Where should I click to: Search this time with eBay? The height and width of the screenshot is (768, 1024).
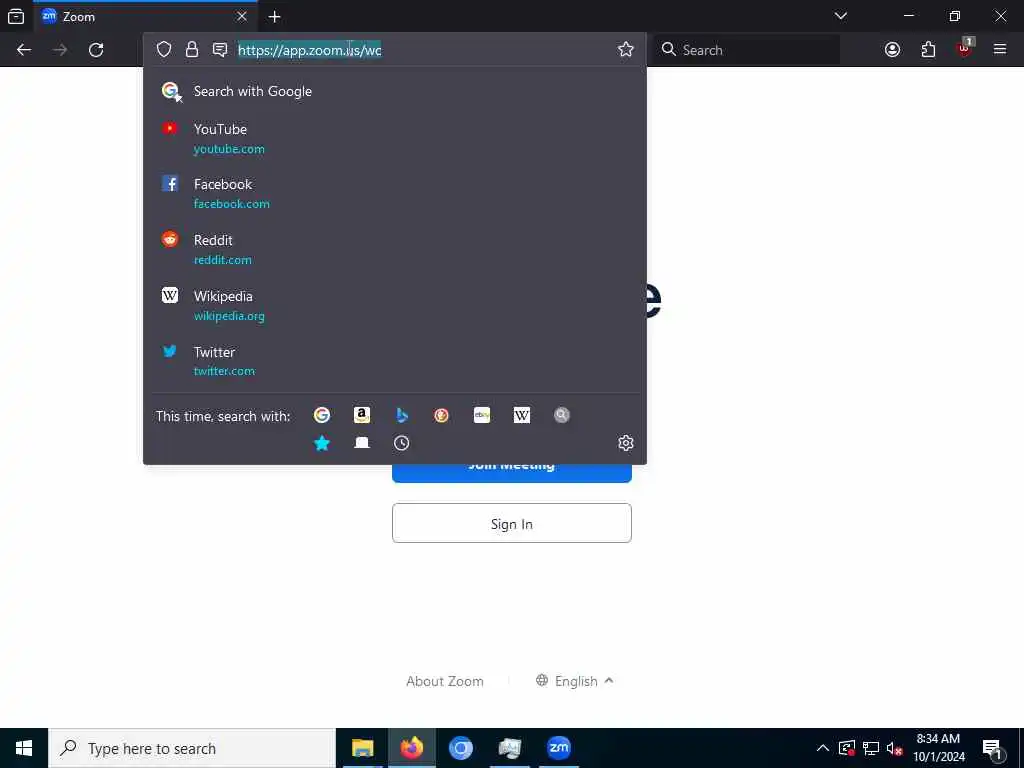click(482, 415)
